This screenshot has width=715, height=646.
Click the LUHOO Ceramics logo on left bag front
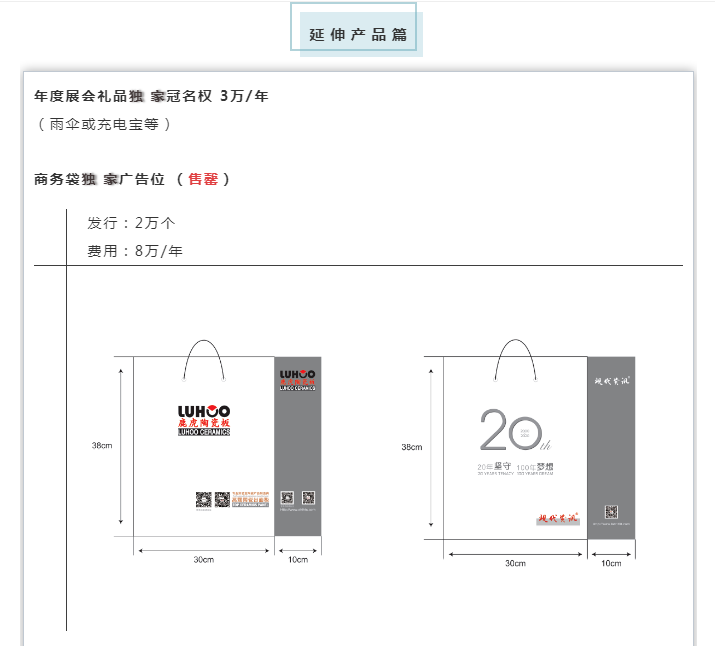[204, 420]
